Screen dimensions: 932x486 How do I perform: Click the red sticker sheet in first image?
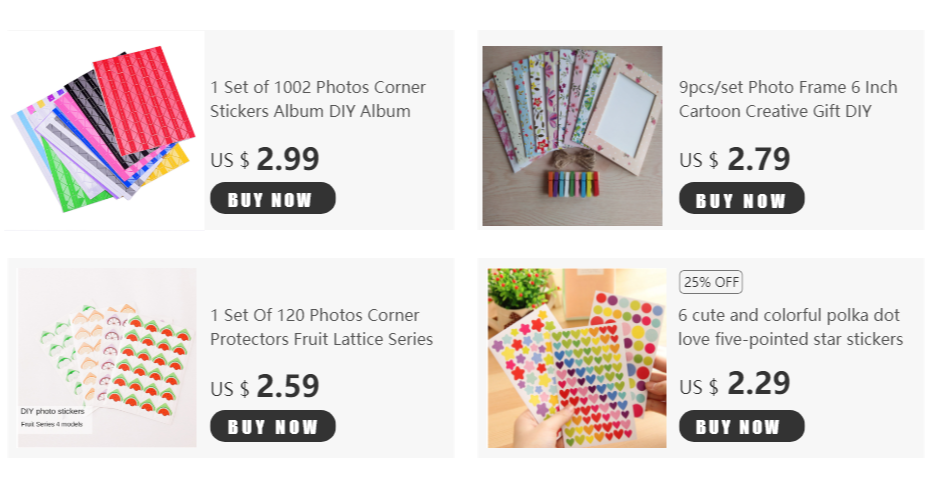pos(144,99)
